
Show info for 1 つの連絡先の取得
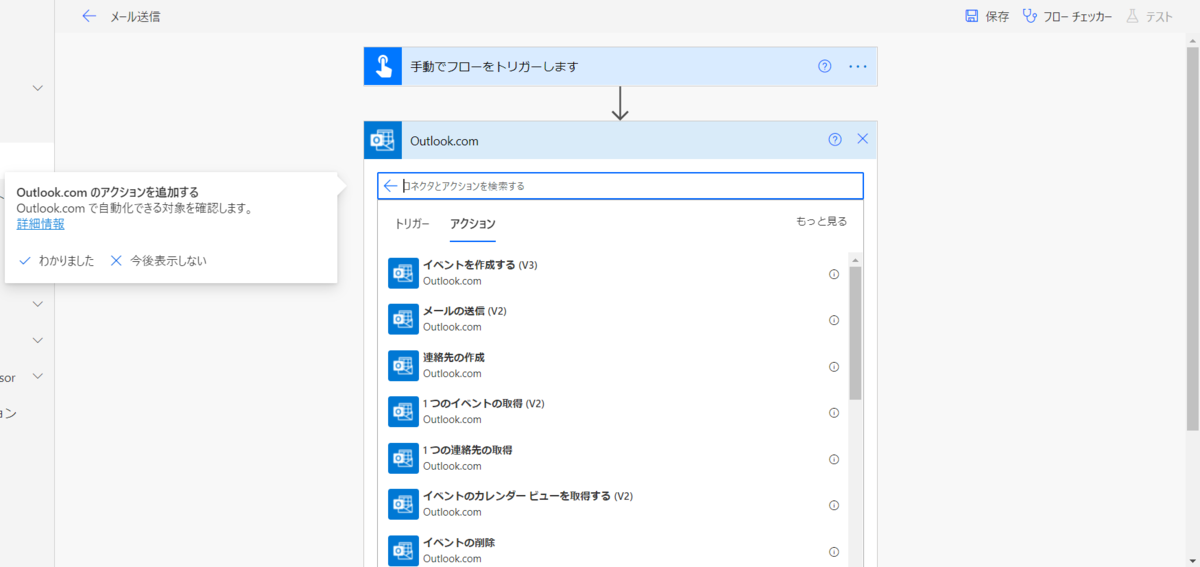834,459
